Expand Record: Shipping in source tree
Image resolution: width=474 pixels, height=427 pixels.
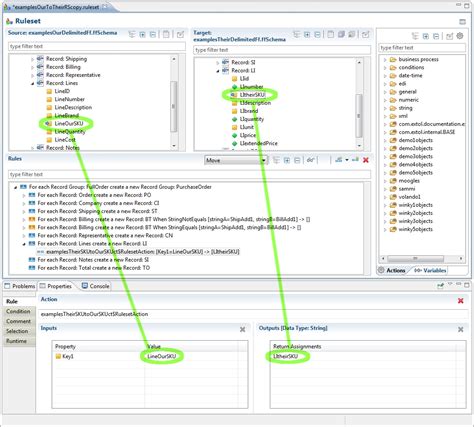point(32,59)
